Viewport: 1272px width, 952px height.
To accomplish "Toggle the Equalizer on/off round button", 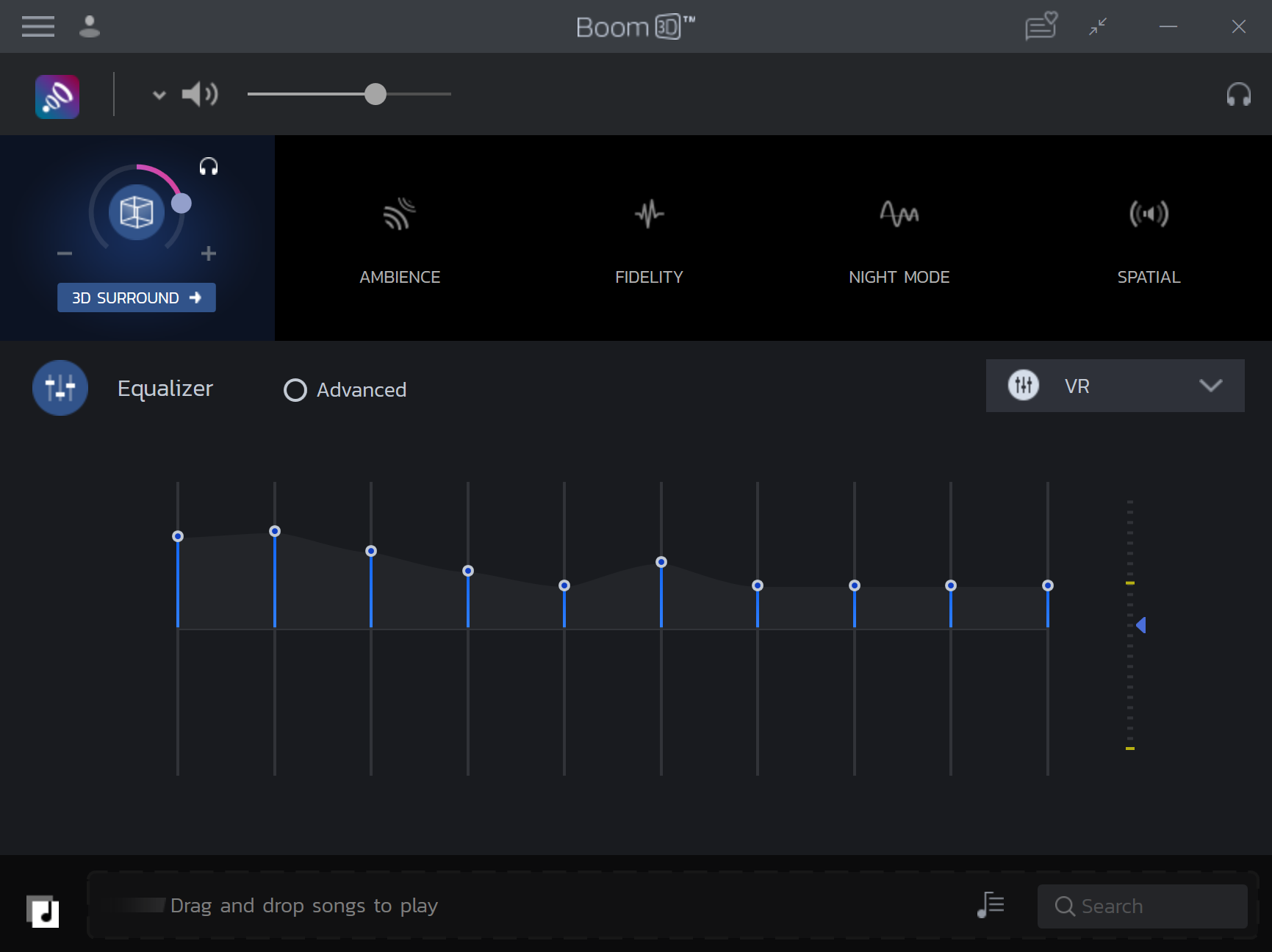I will click(60, 388).
